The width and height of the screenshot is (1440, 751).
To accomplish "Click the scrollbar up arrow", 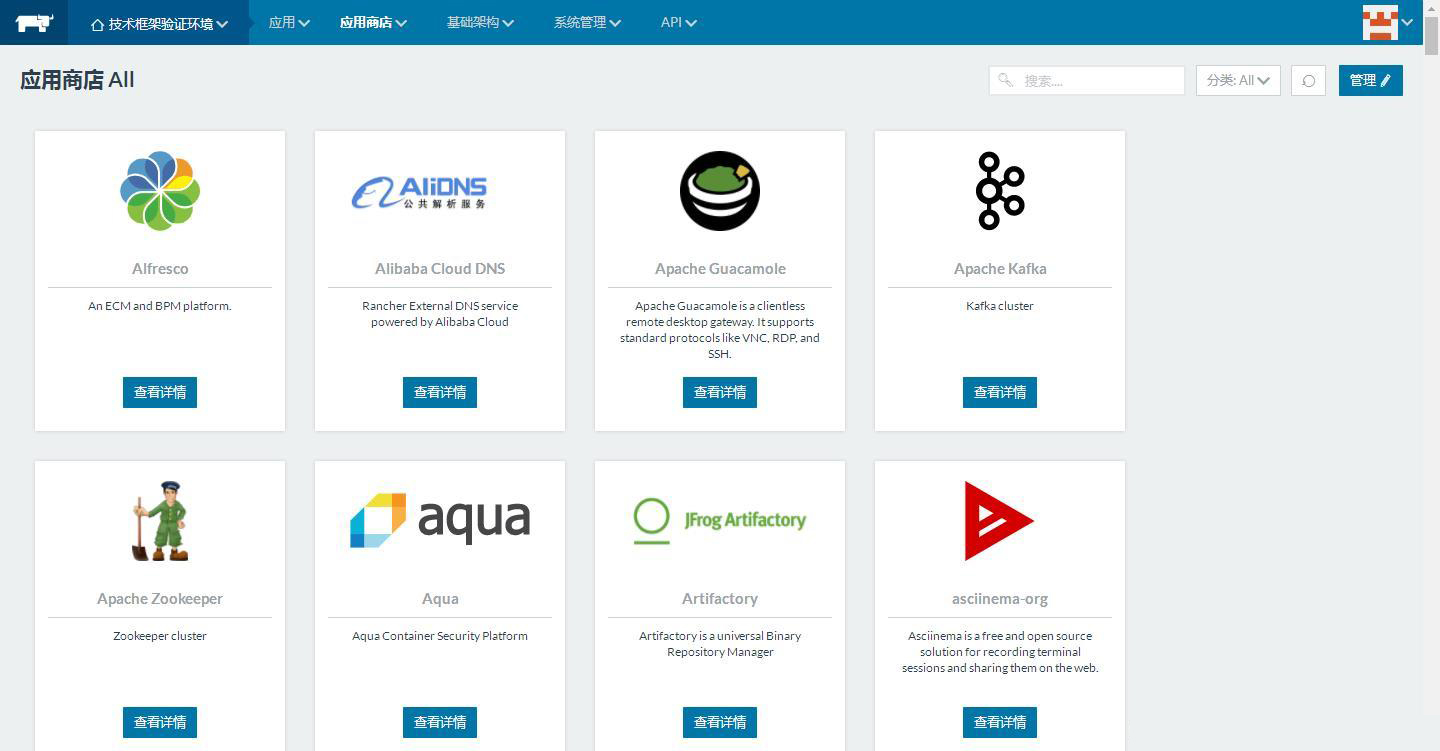I will click(1431, 8).
